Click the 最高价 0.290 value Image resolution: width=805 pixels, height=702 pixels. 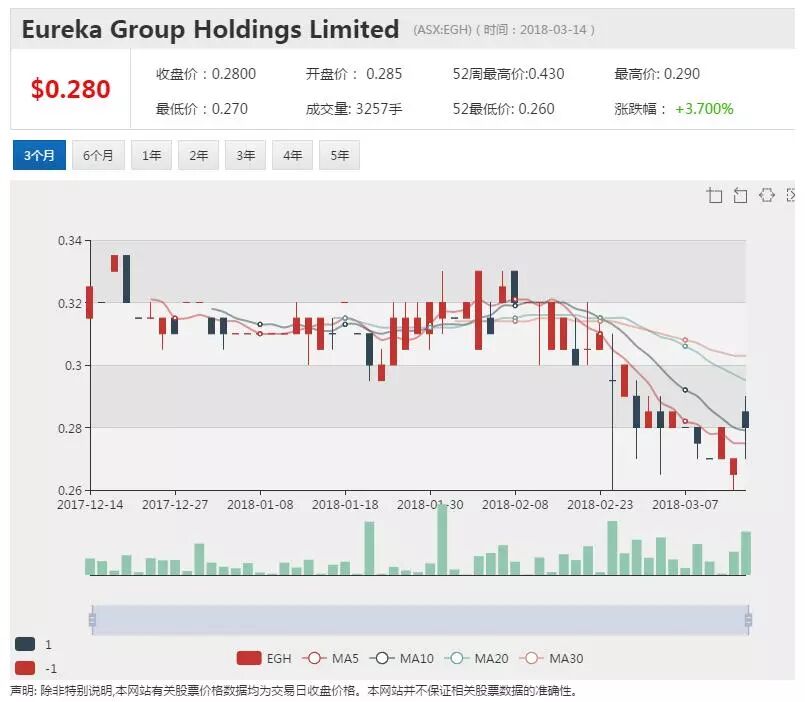click(657, 74)
